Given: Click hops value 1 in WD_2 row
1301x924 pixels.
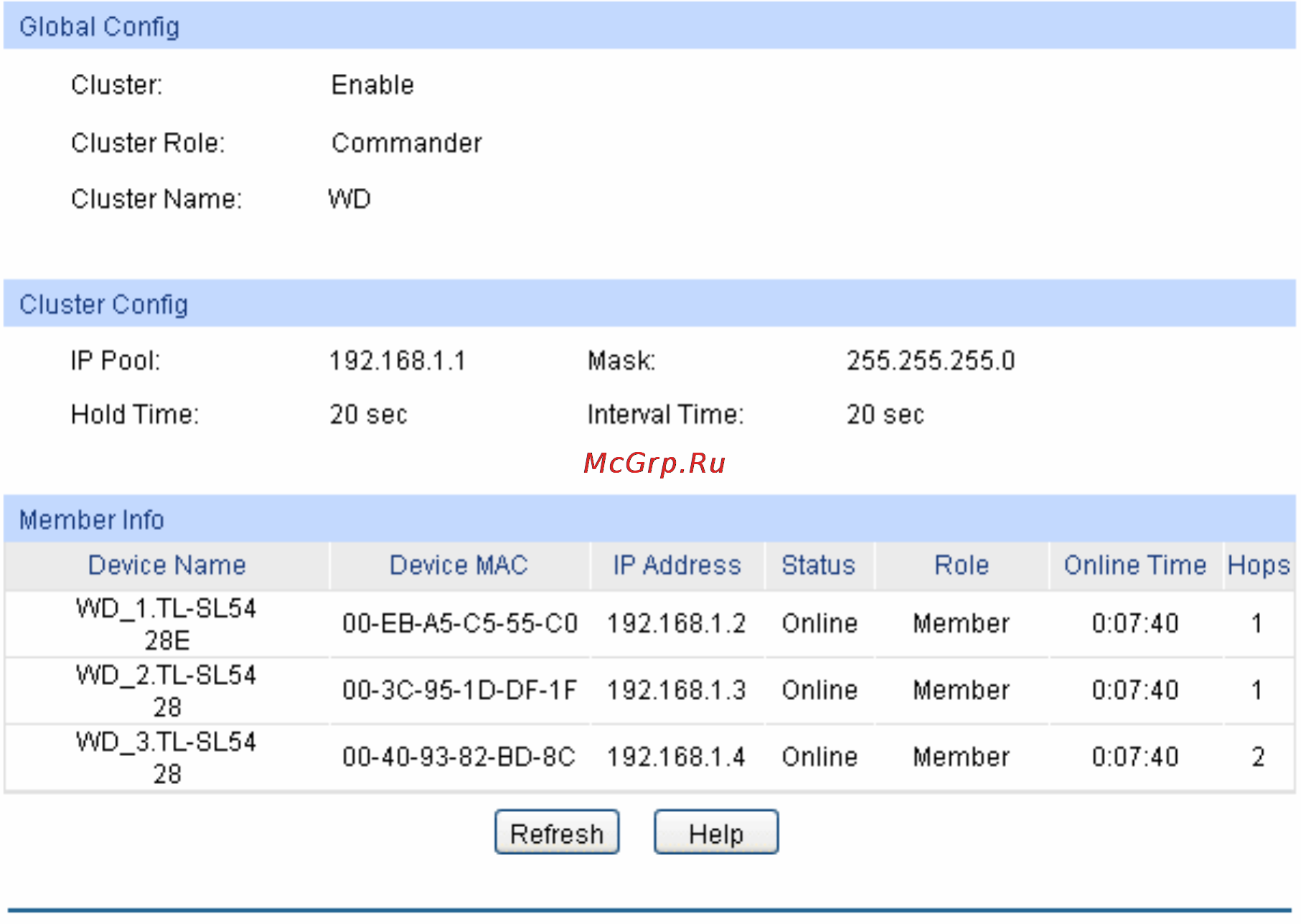Looking at the screenshot, I should pos(1257,690).
